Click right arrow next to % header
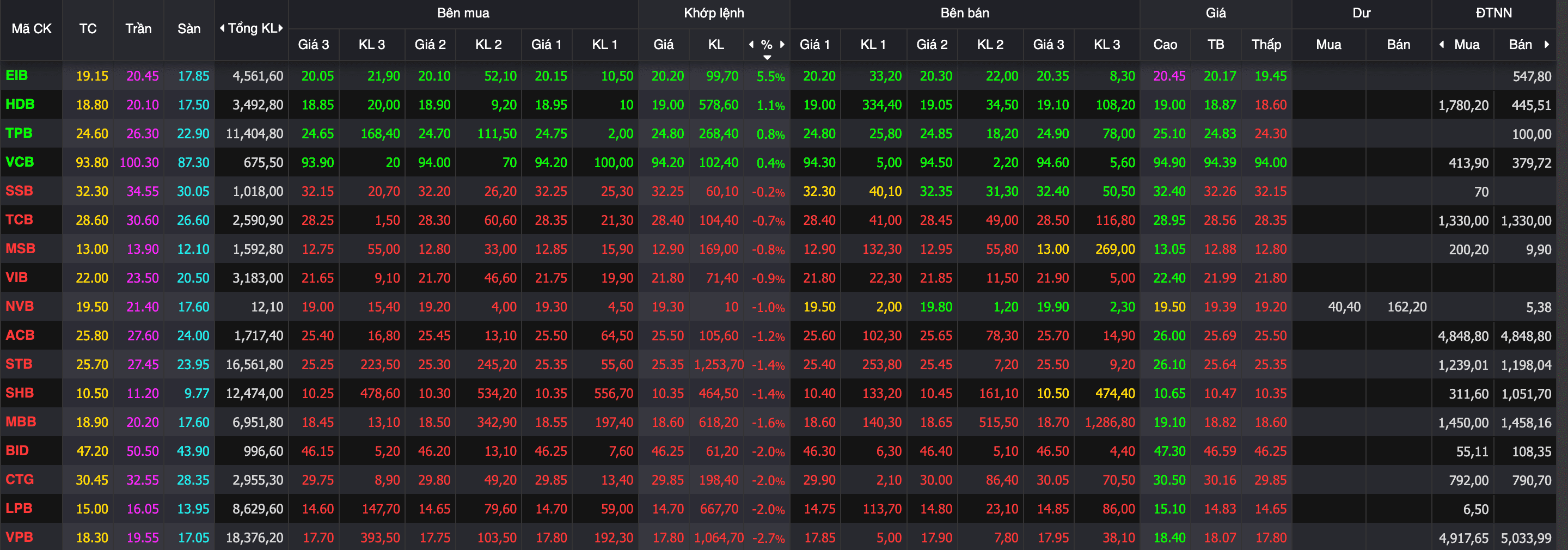1568x550 pixels. (x=782, y=44)
